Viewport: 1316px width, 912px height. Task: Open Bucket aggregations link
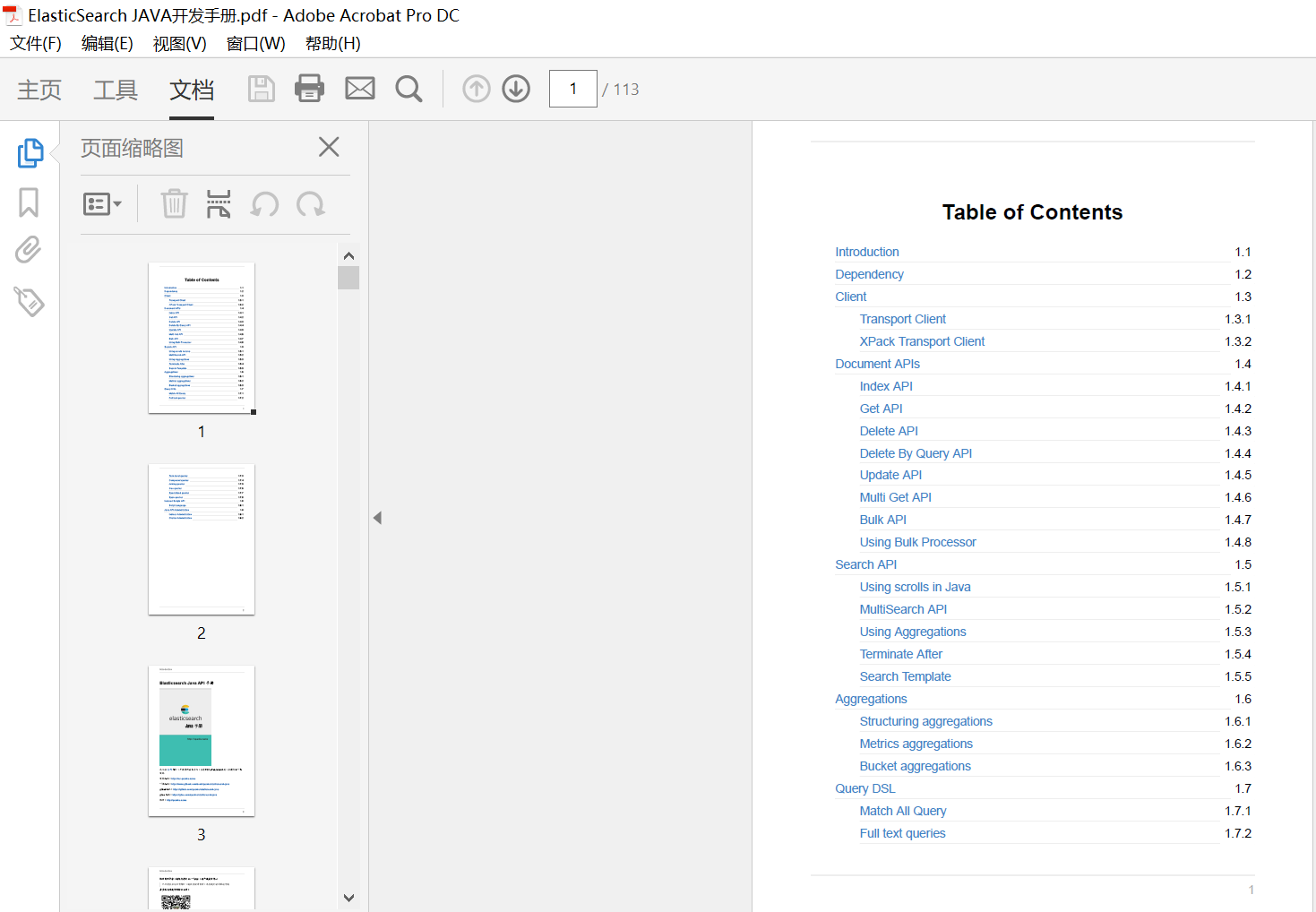coord(915,766)
